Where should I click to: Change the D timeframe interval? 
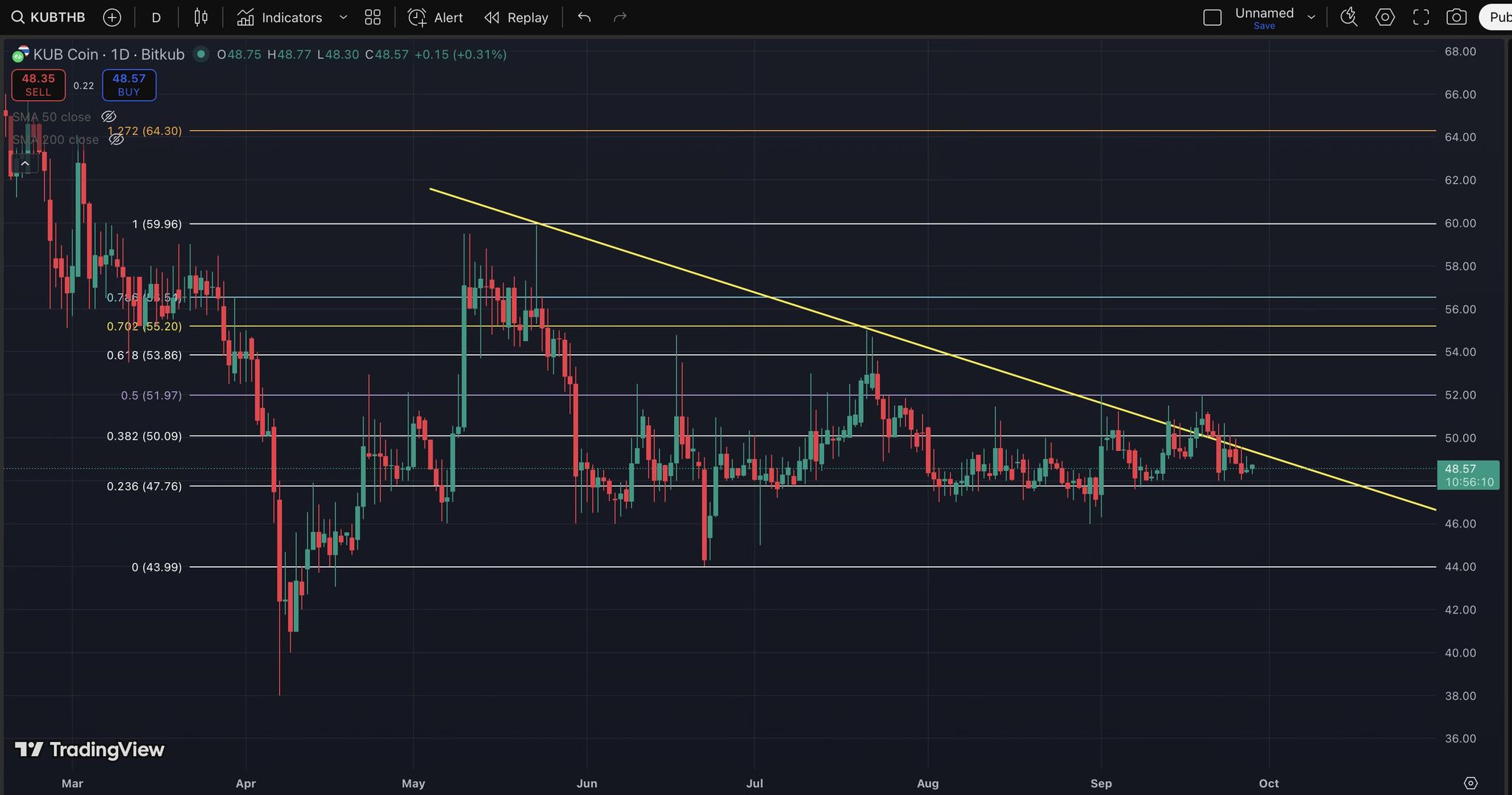[x=156, y=17]
